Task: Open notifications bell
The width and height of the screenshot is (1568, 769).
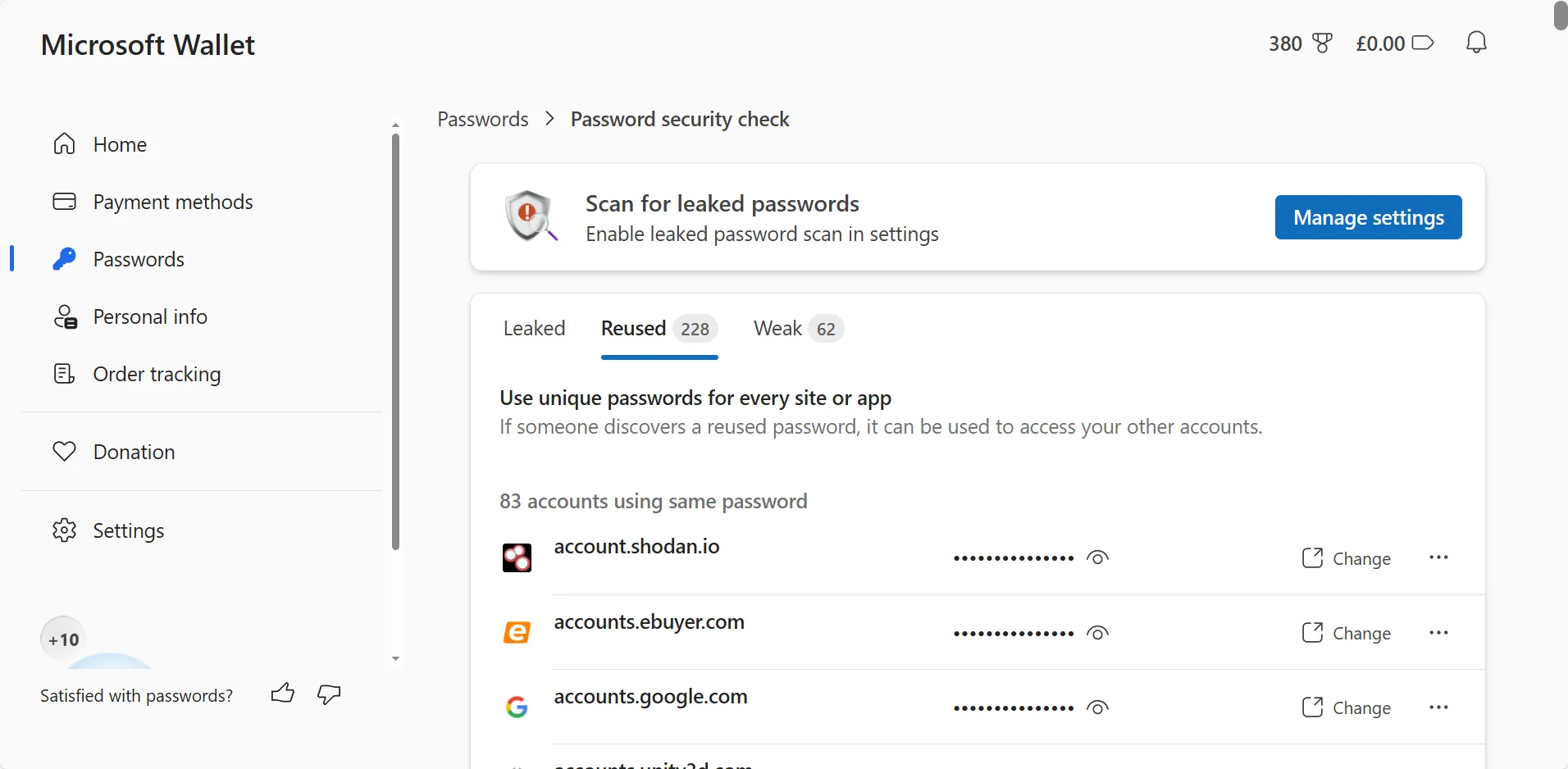Action: pos(1475,43)
